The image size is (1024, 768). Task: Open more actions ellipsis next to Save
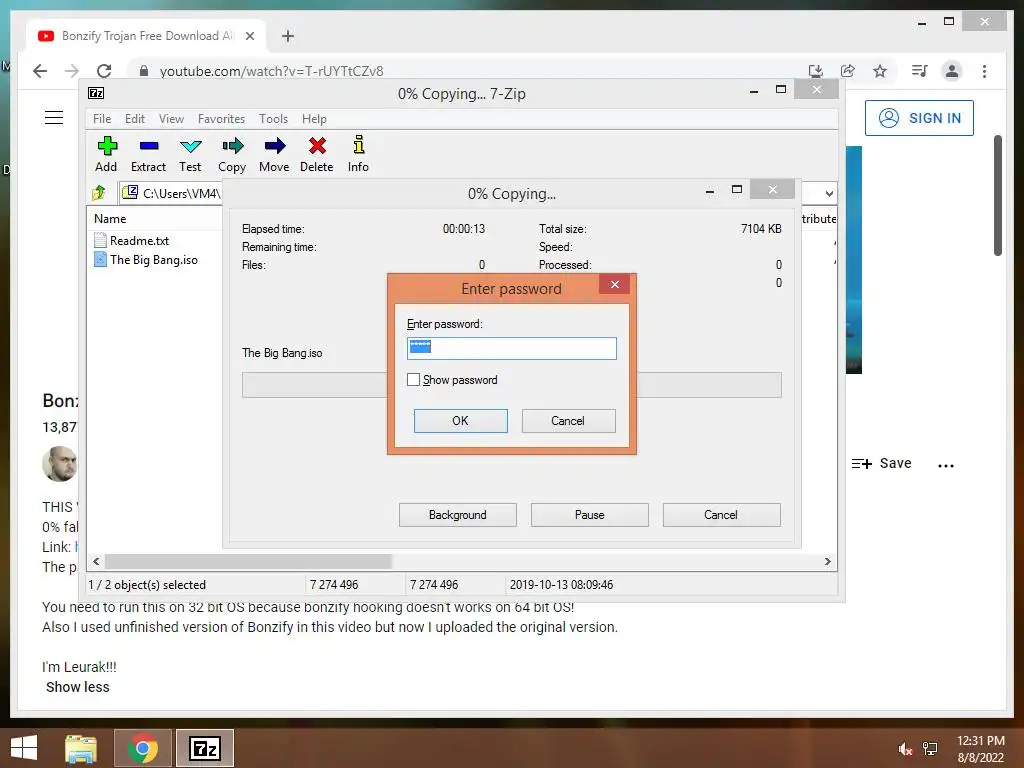tap(946, 465)
